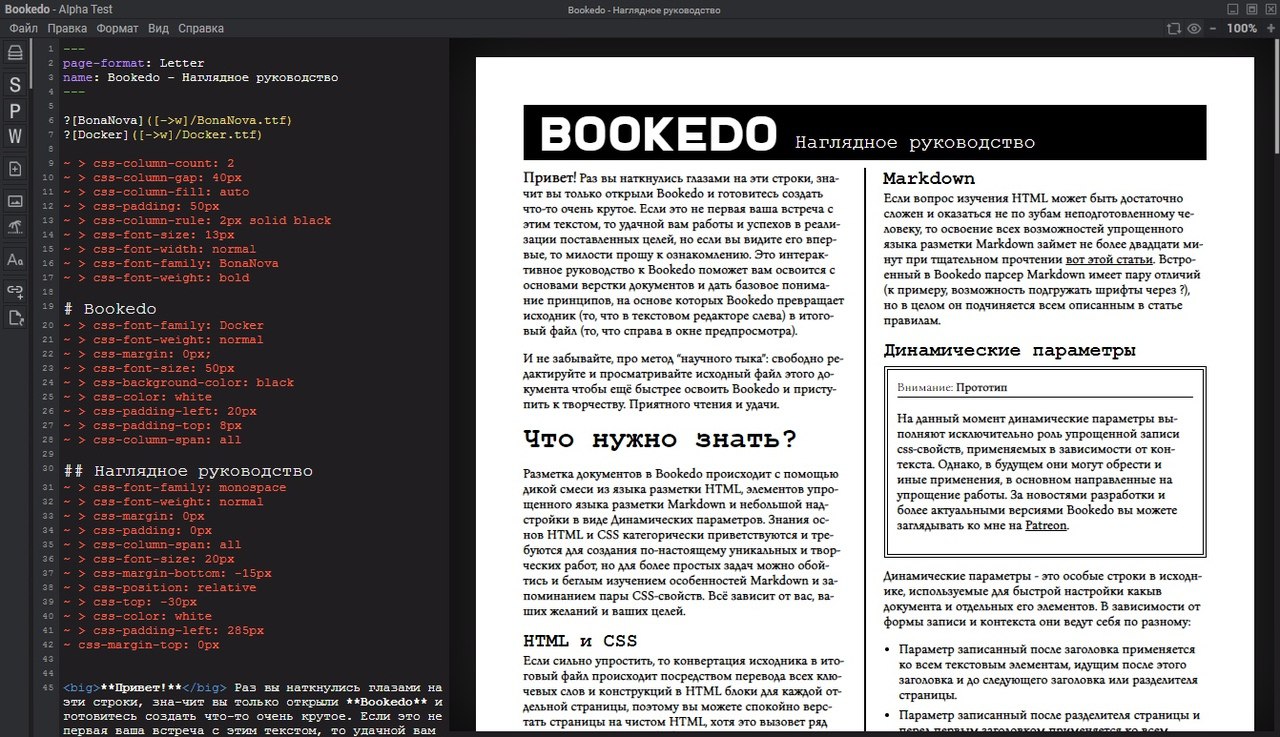This screenshot has height=737, width=1280.
Task: Click the palm tree icon in the sidebar
Action: tap(15, 227)
